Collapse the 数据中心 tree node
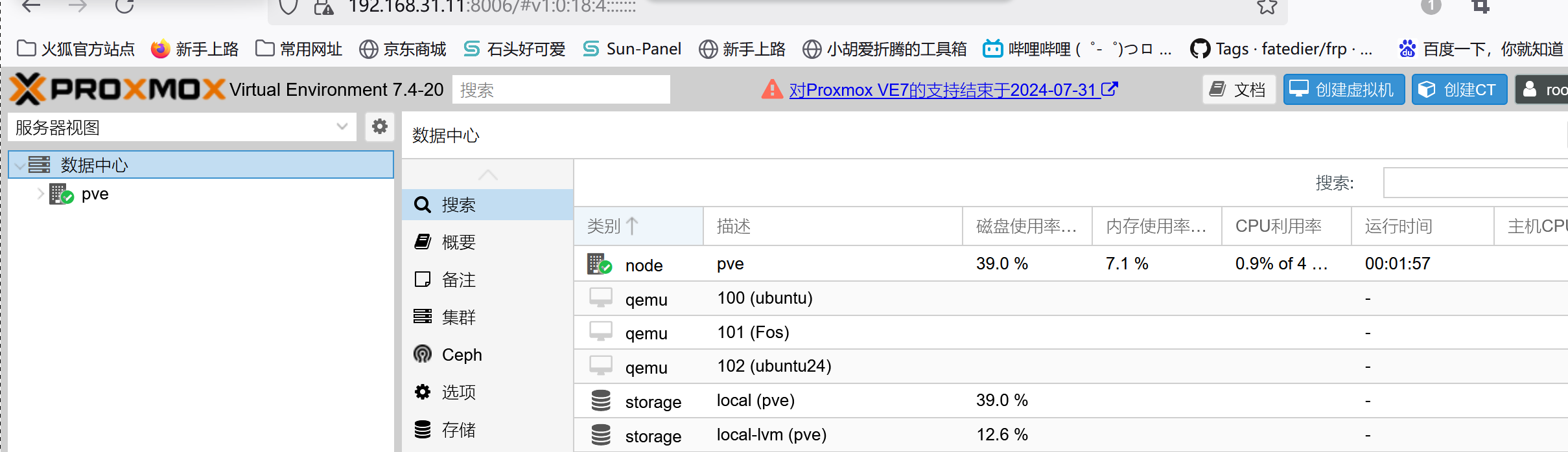The image size is (1568, 452). pyautogui.click(x=20, y=166)
